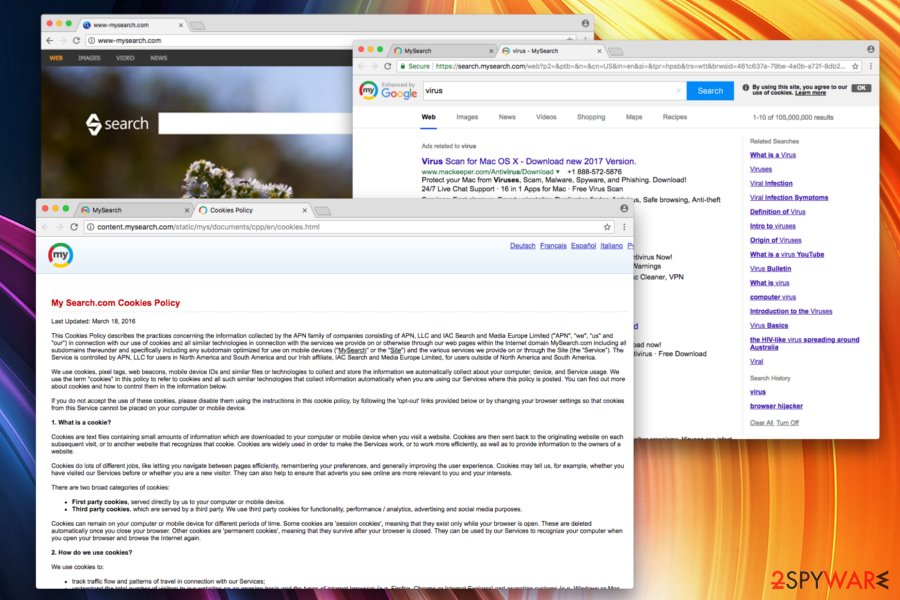Open the Chrome menu in the virus search window
Viewport: 900px width, 600px height.
point(871,66)
